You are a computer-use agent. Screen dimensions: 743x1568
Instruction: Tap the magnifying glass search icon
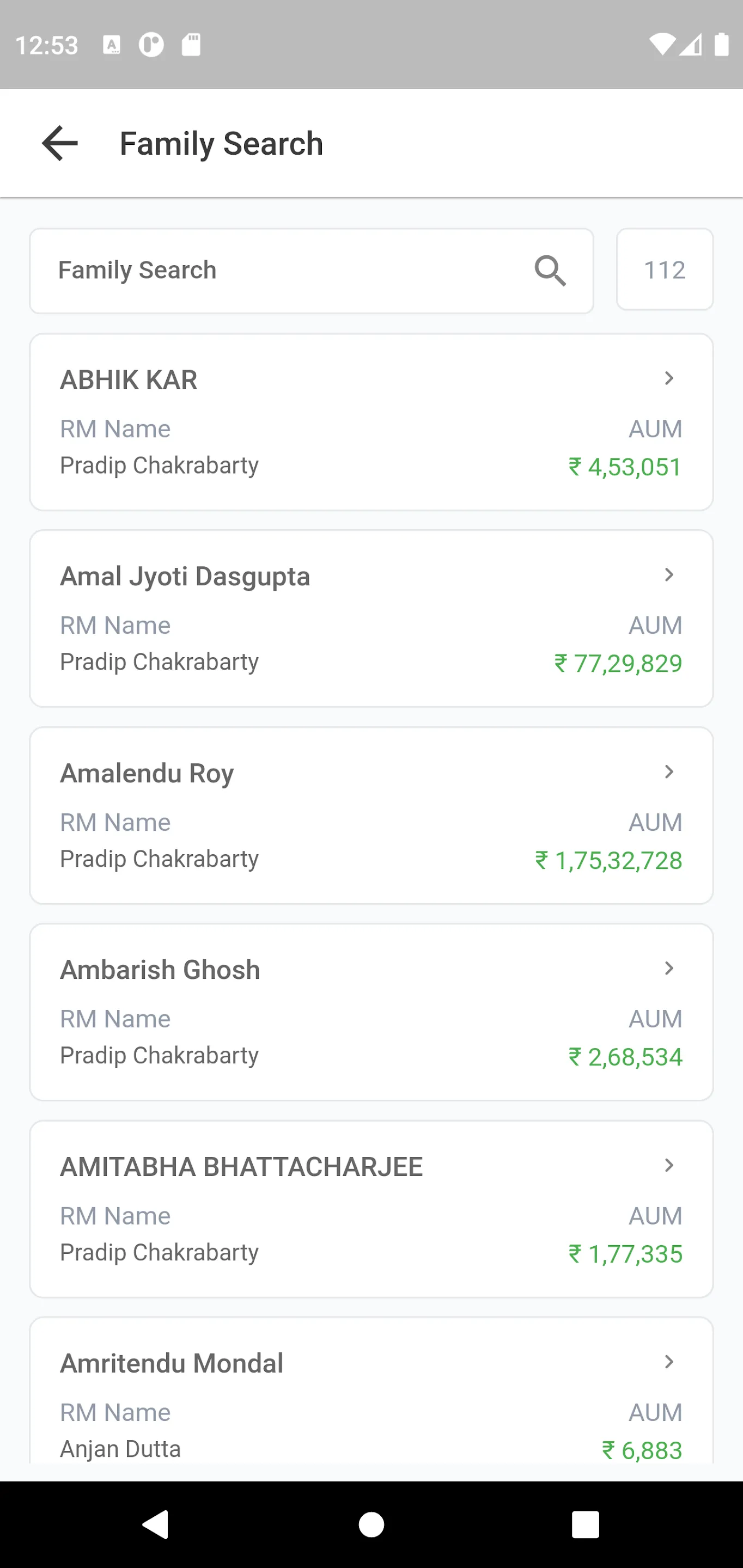[550, 271]
